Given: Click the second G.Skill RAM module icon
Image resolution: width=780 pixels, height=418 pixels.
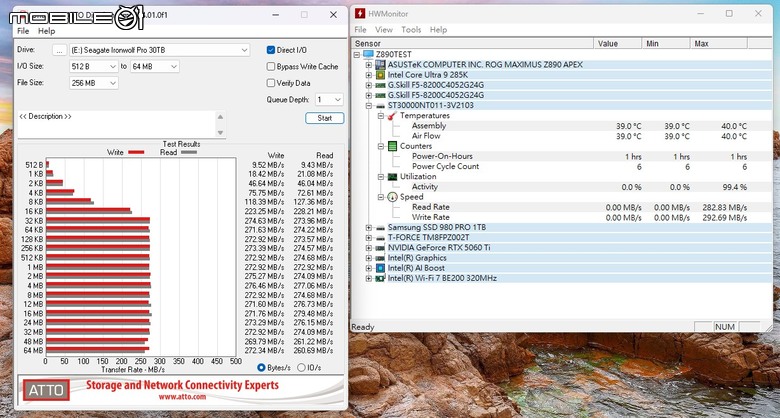Looking at the screenshot, I should (x=380, y=95).
